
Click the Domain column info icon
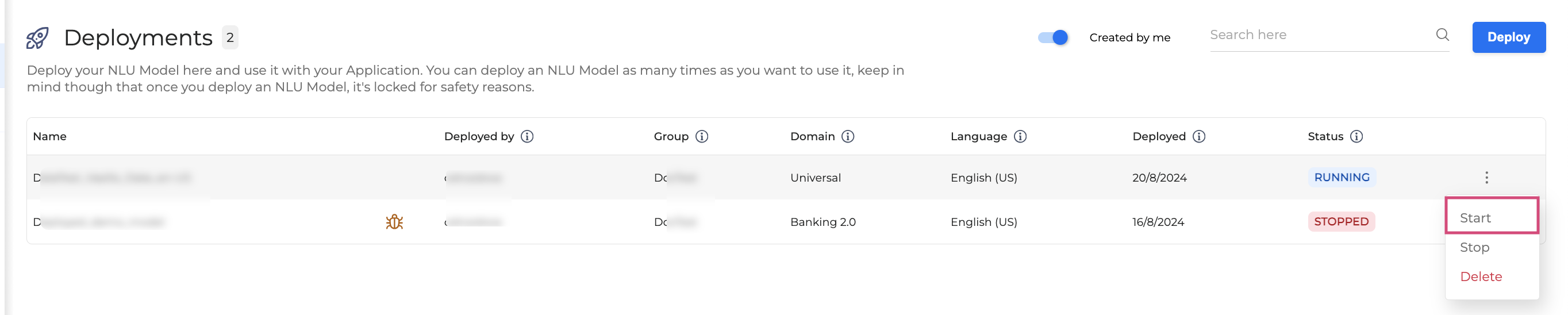point(848,136)
